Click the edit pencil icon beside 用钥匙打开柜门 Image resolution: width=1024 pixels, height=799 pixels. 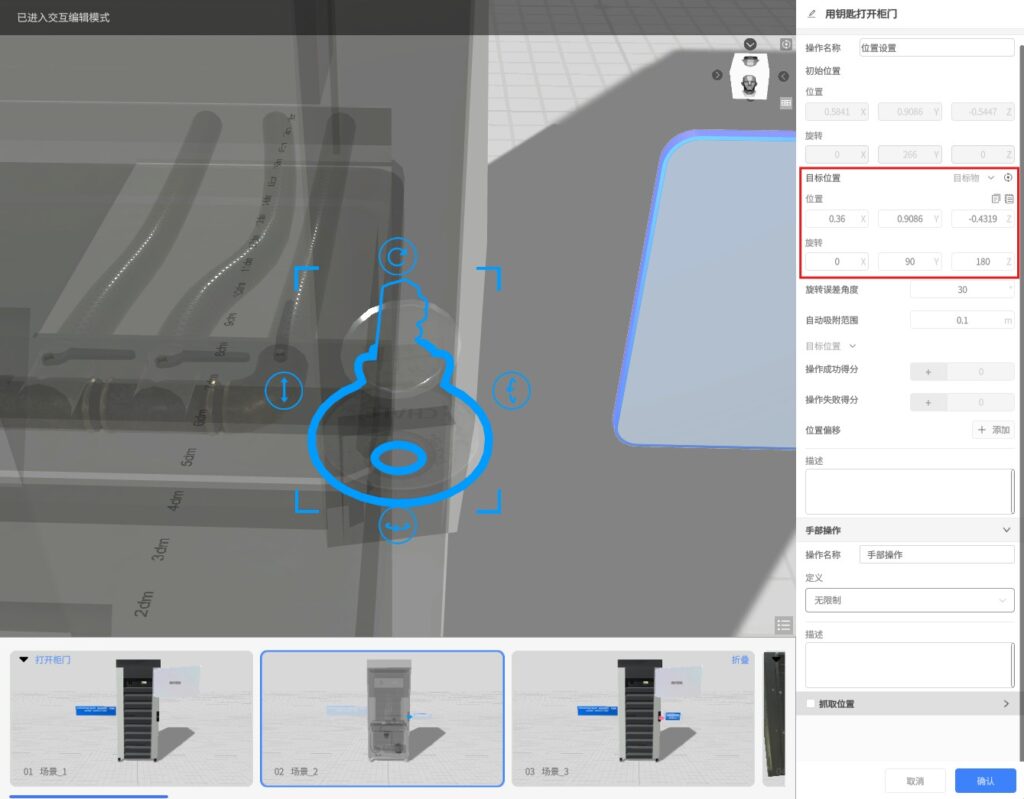click(x=811, y=13)
